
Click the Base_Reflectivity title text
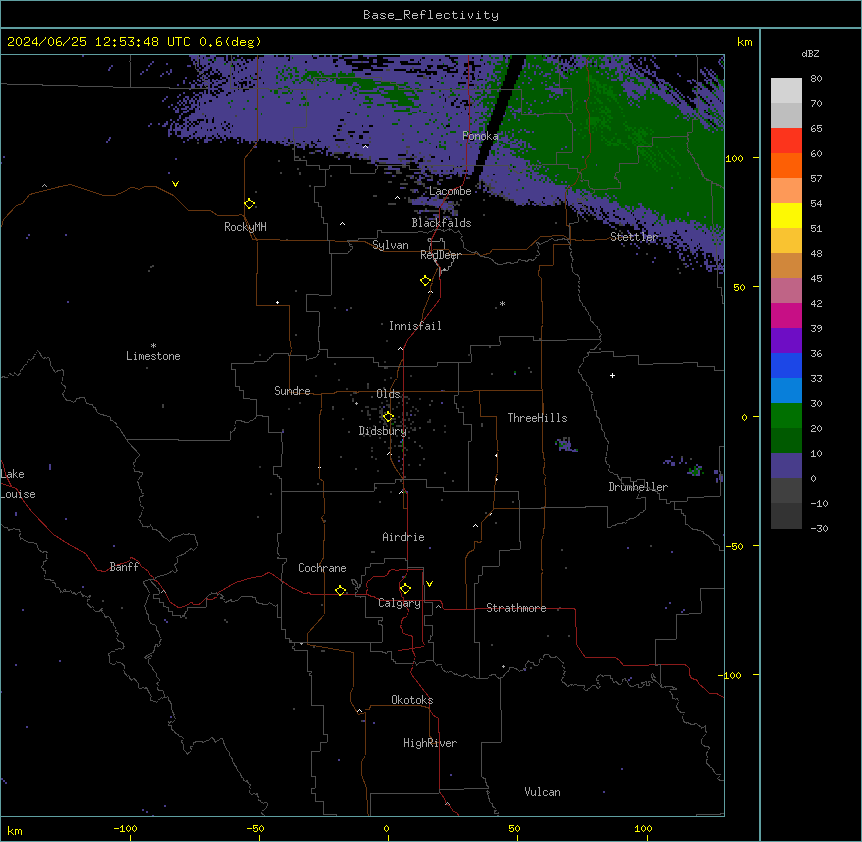pos(431,15)
